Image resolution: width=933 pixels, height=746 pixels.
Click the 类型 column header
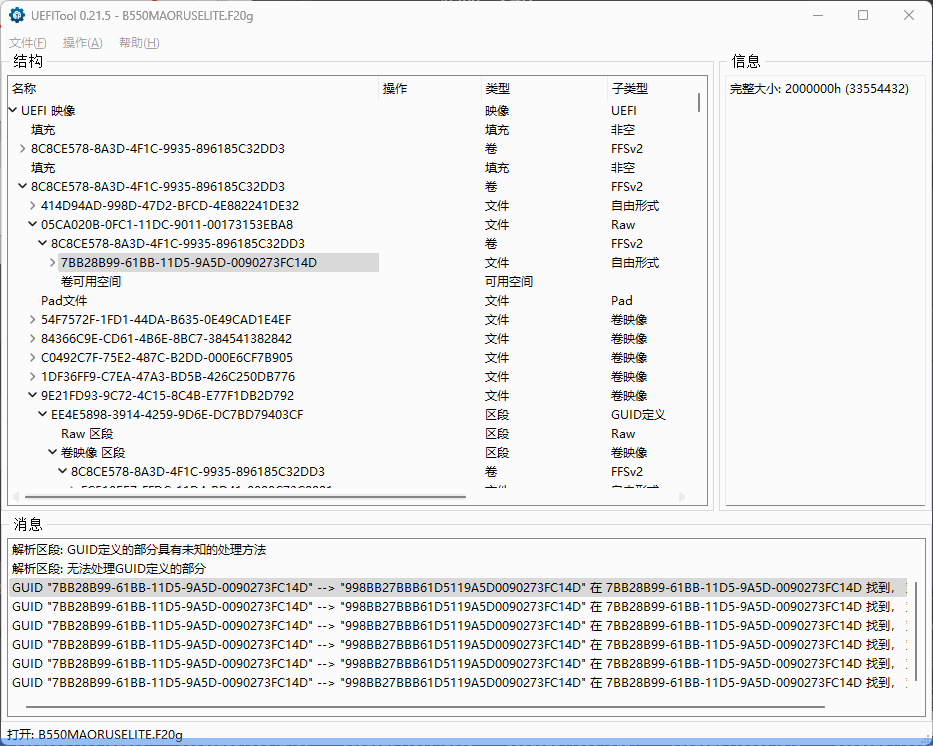[x=540, y=89]
